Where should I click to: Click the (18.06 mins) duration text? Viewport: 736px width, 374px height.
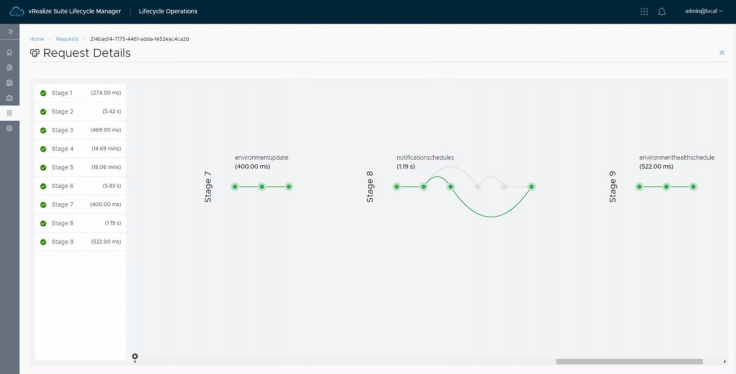click(106, 168)
